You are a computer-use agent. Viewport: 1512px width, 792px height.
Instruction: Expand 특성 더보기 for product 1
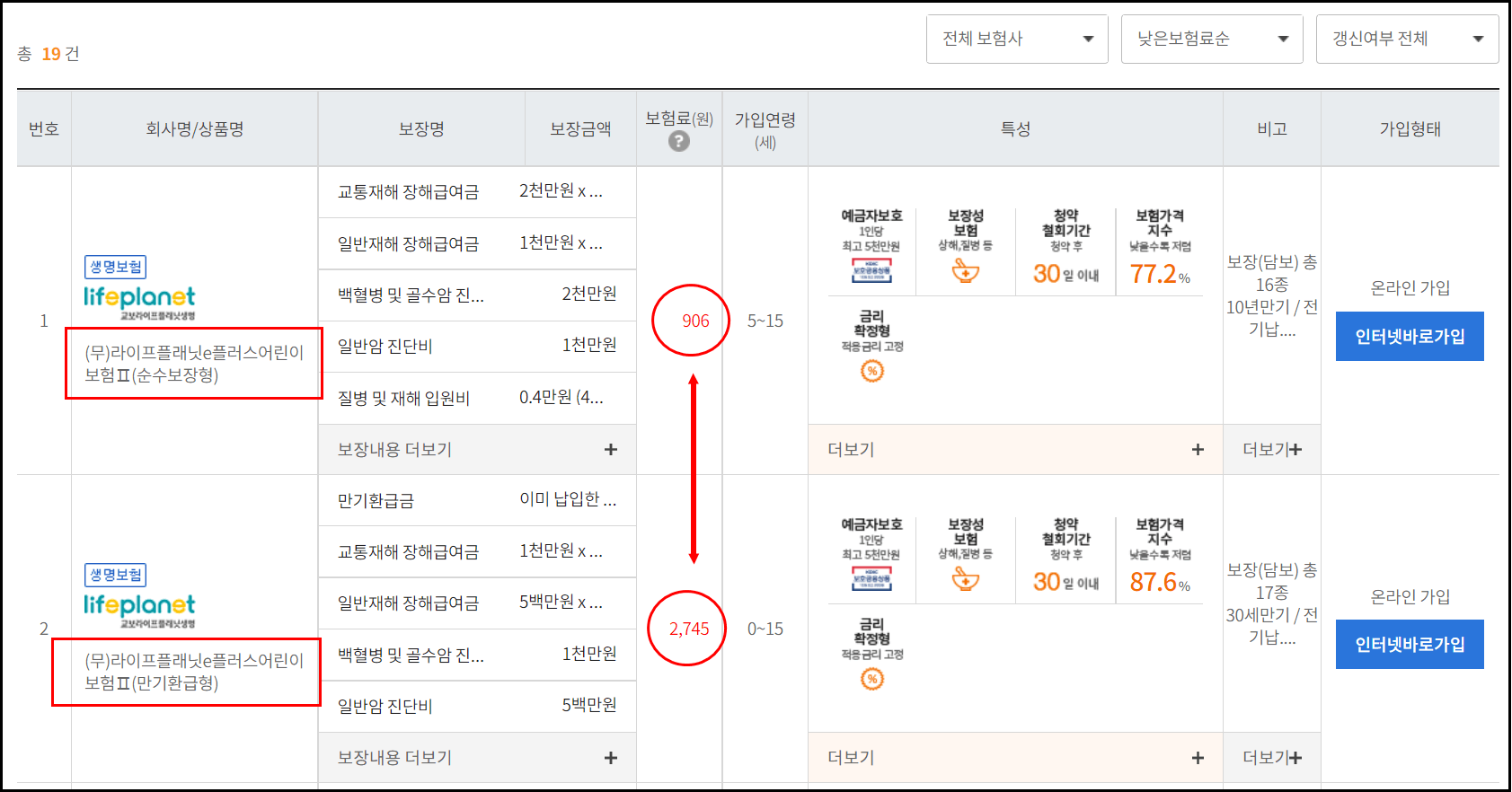pos(1015,449)
